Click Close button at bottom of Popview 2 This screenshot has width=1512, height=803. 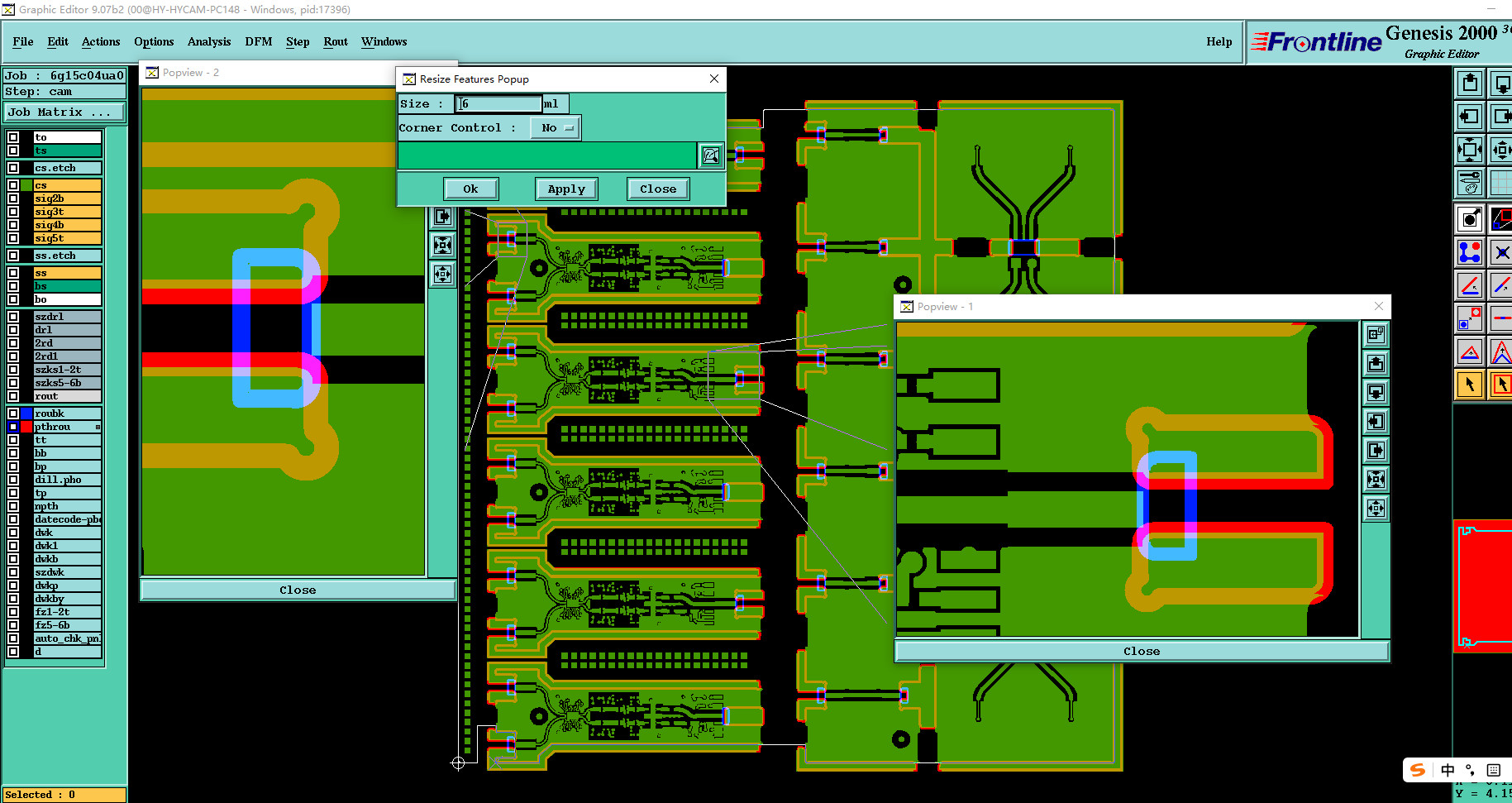tap(298, 590)
